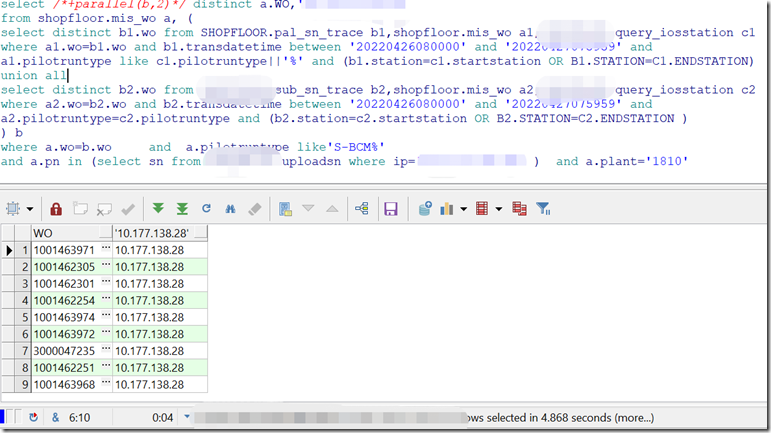Click the grid top-left select-all corner
This screenshot has width=771, height=433.
click(8, 233)
